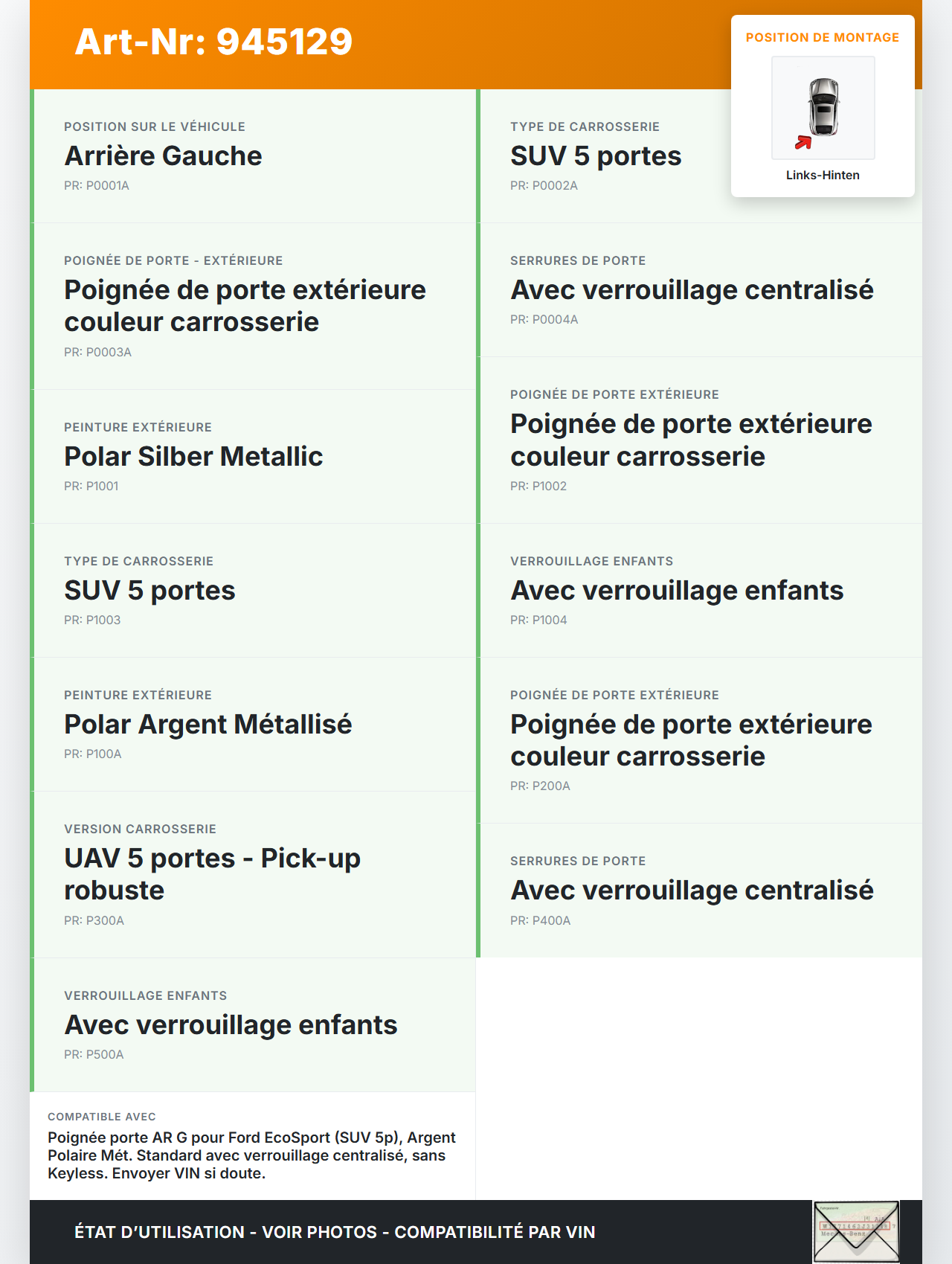This screenshot has height=1264, width=952.
Task: Click Avec verrouillage enfants PR: P500A
Action: pos(231,1024)
